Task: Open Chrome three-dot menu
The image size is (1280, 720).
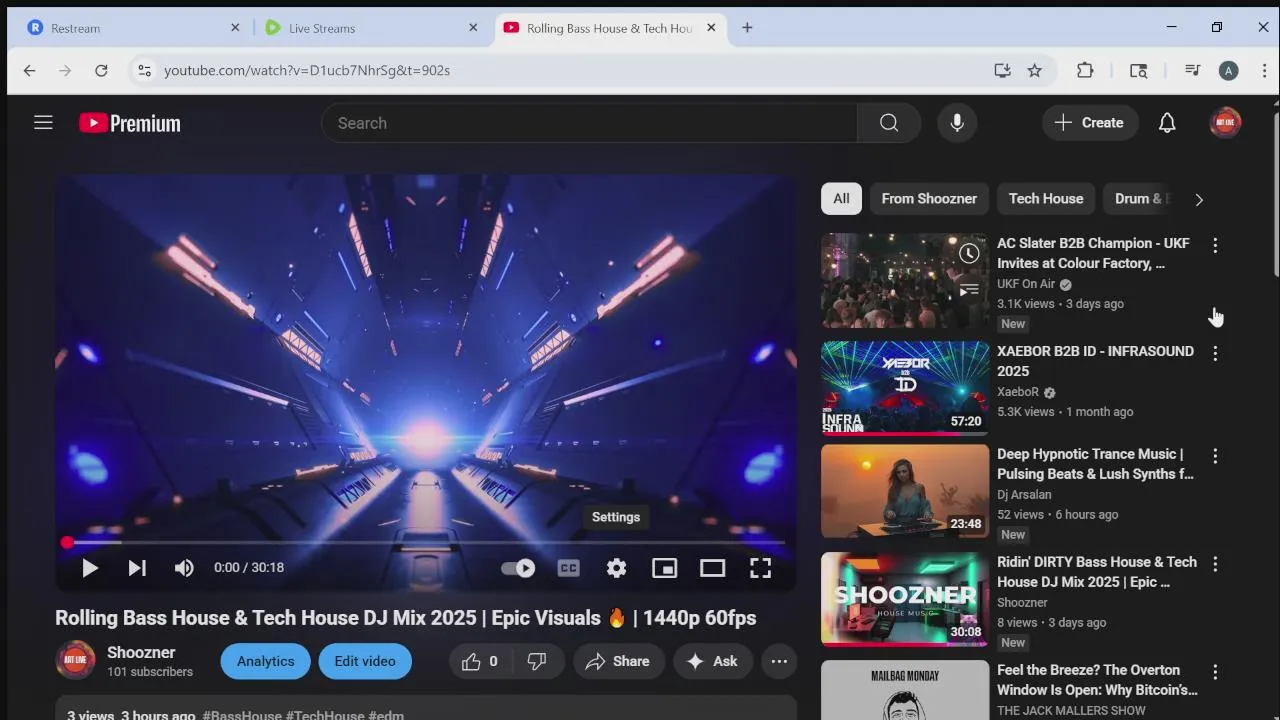Action: tap(1265, 70)
